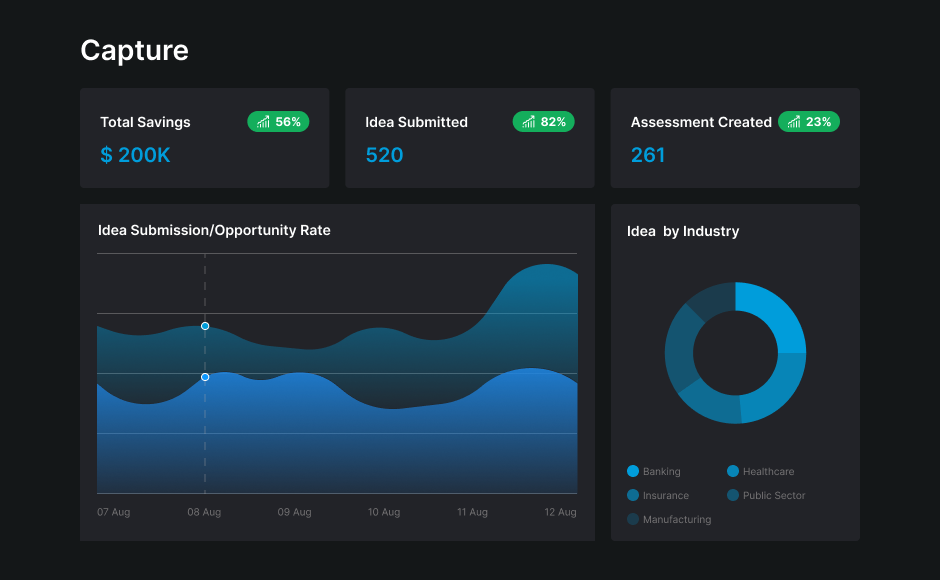Select the upper data point marker above 08 Aug
This screenshot has width=940, height=580.
click(205, 326)
